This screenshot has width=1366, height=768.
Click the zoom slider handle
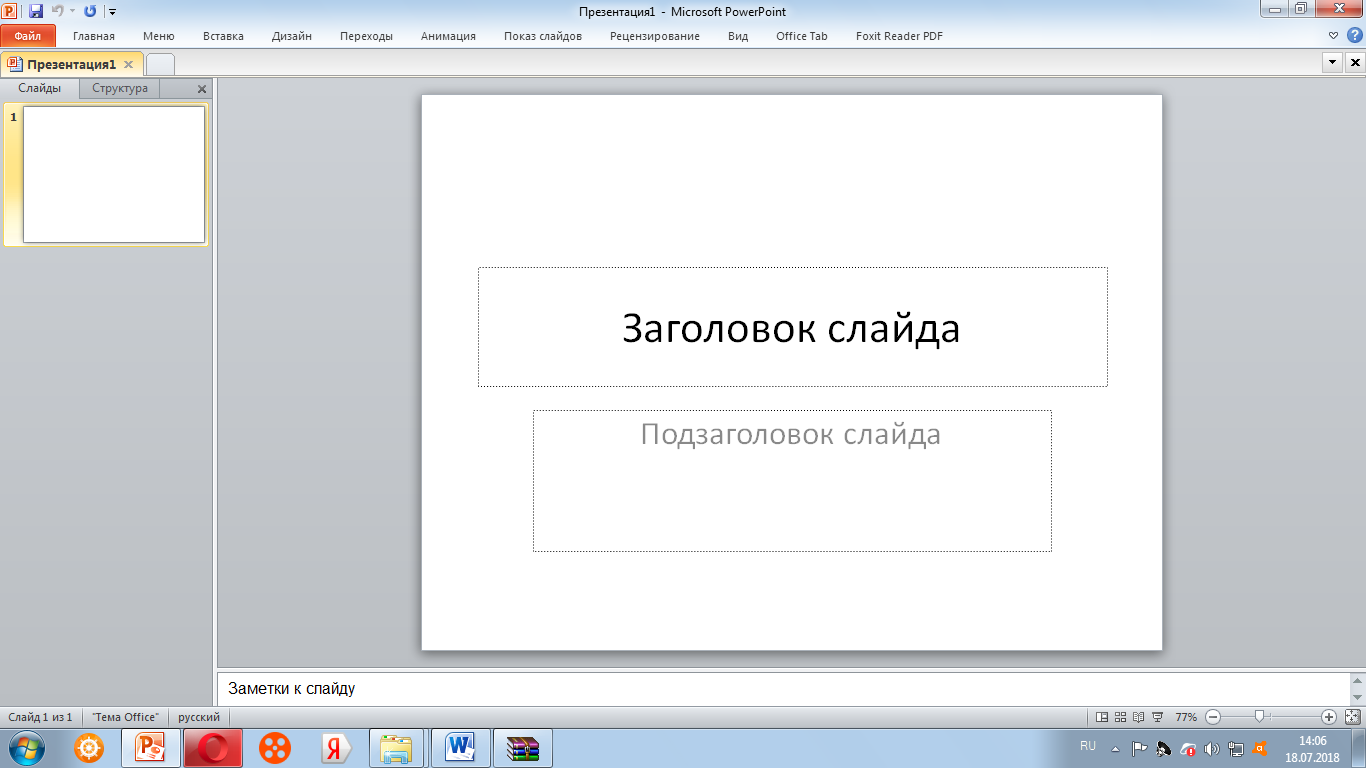1259,717
